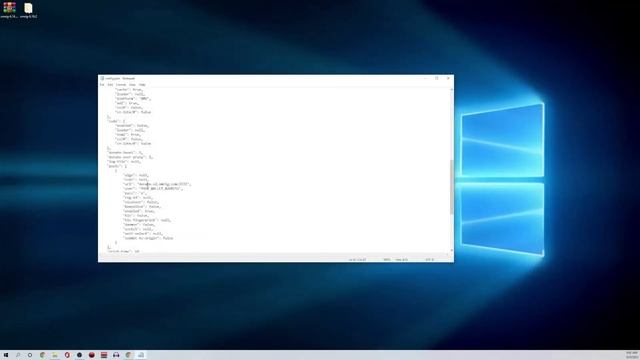The height and width of the screenshot is (360, 640).
Task: Open Opera browser from the taskbar
Action: coord(67,355)
